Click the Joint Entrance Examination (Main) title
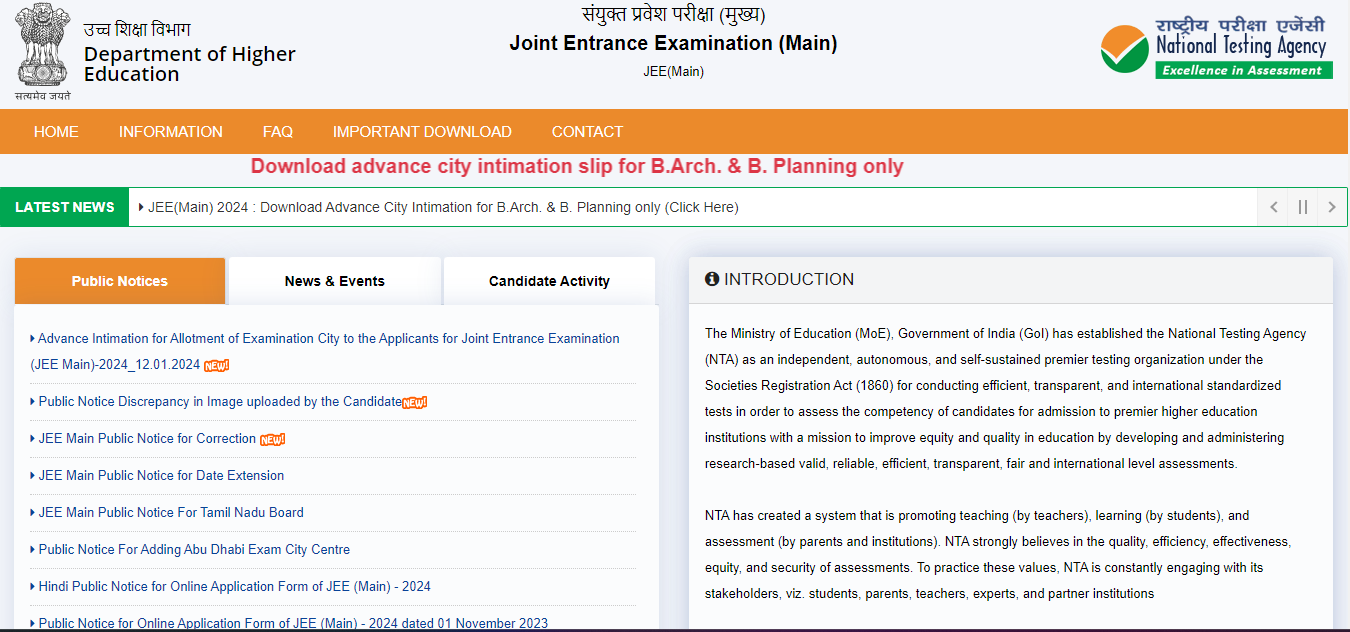 [x=673, y=43]
